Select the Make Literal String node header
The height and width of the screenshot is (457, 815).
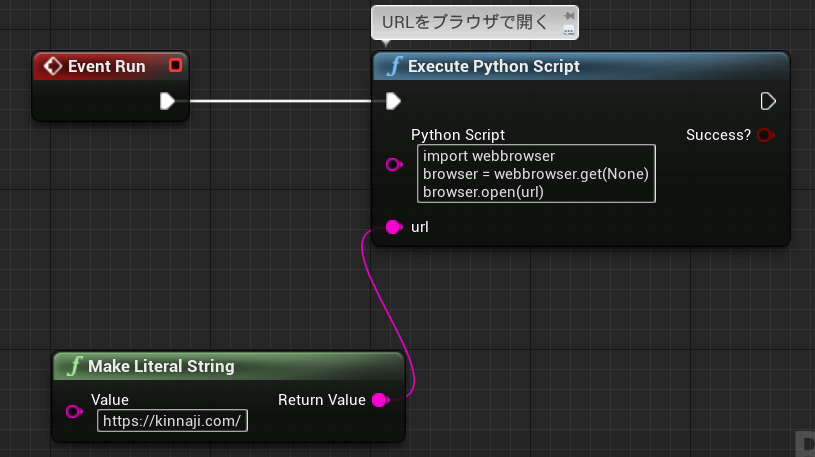coord(229,366)
